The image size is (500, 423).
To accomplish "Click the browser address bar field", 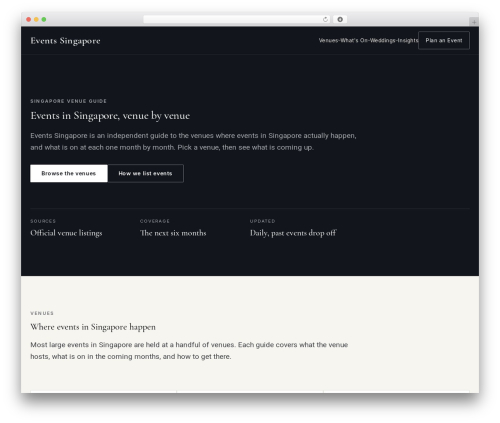I will (x=237, y=19).
